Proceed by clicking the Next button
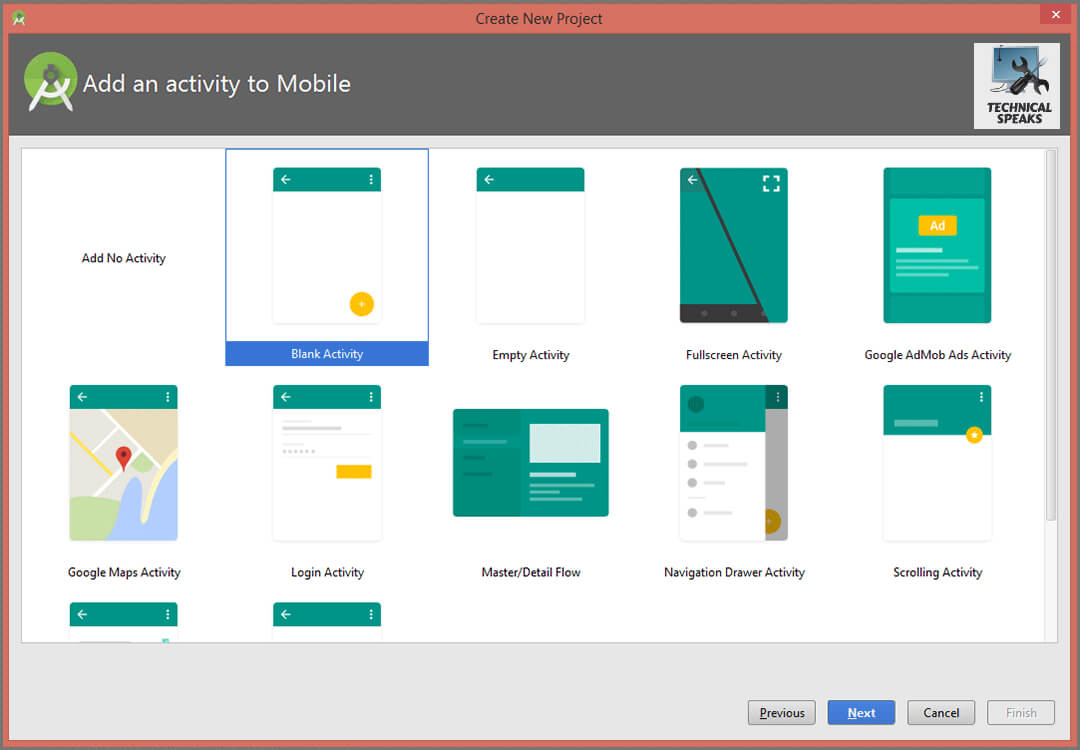 [861, 712]
